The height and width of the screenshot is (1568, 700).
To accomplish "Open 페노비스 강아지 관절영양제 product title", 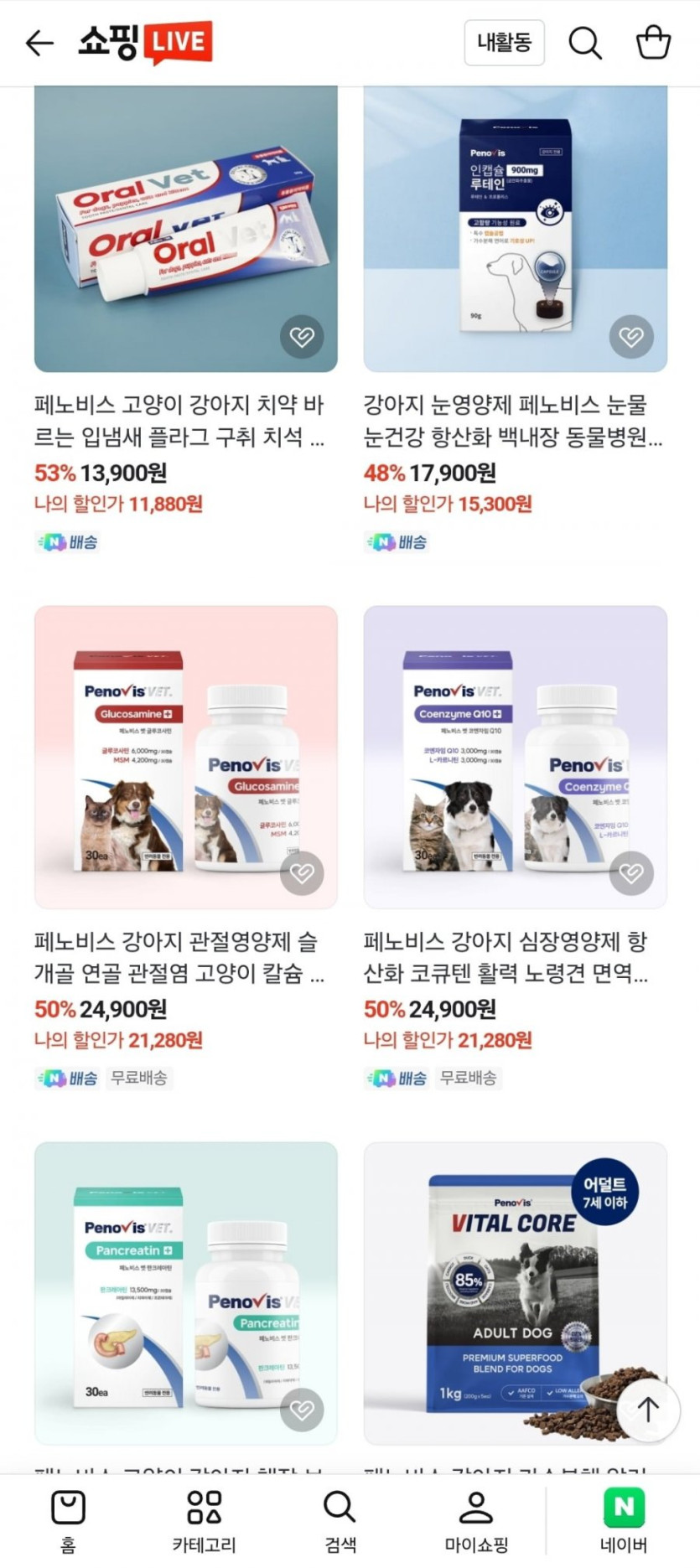I will (179, 957).
